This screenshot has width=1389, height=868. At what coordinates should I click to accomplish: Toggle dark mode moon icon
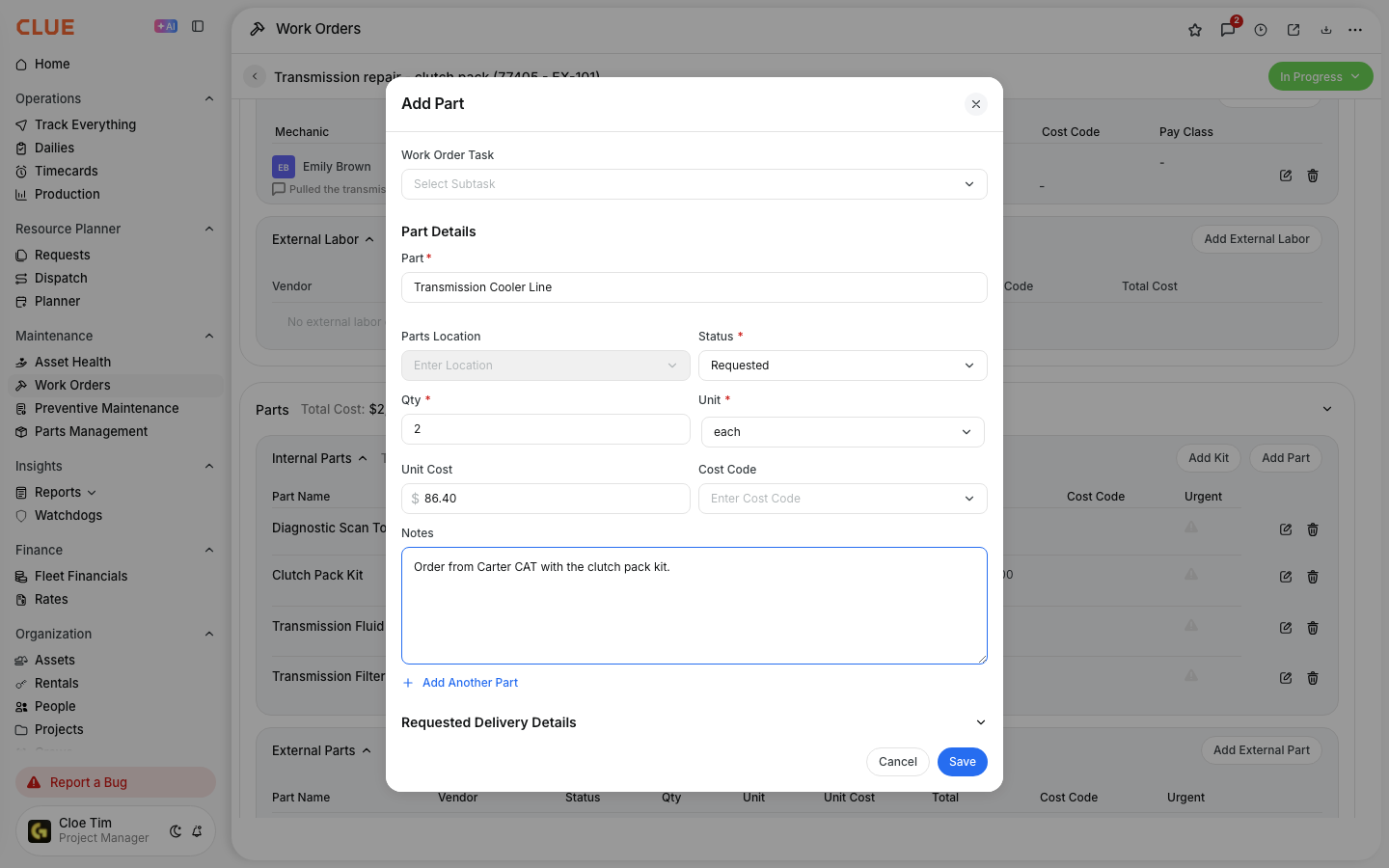tap(176, 831)
